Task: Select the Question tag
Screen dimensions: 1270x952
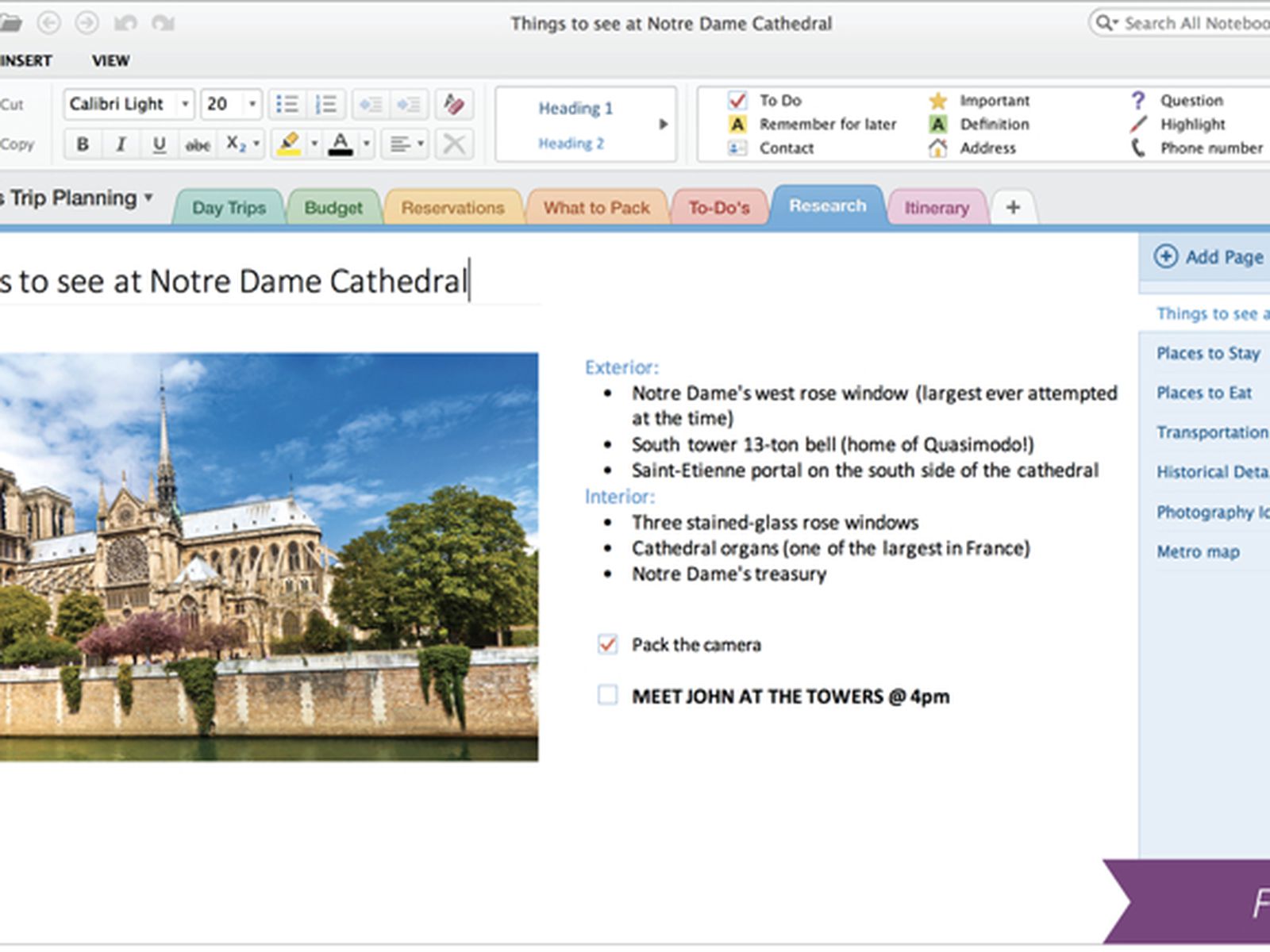Action: tap(1176, 101)
